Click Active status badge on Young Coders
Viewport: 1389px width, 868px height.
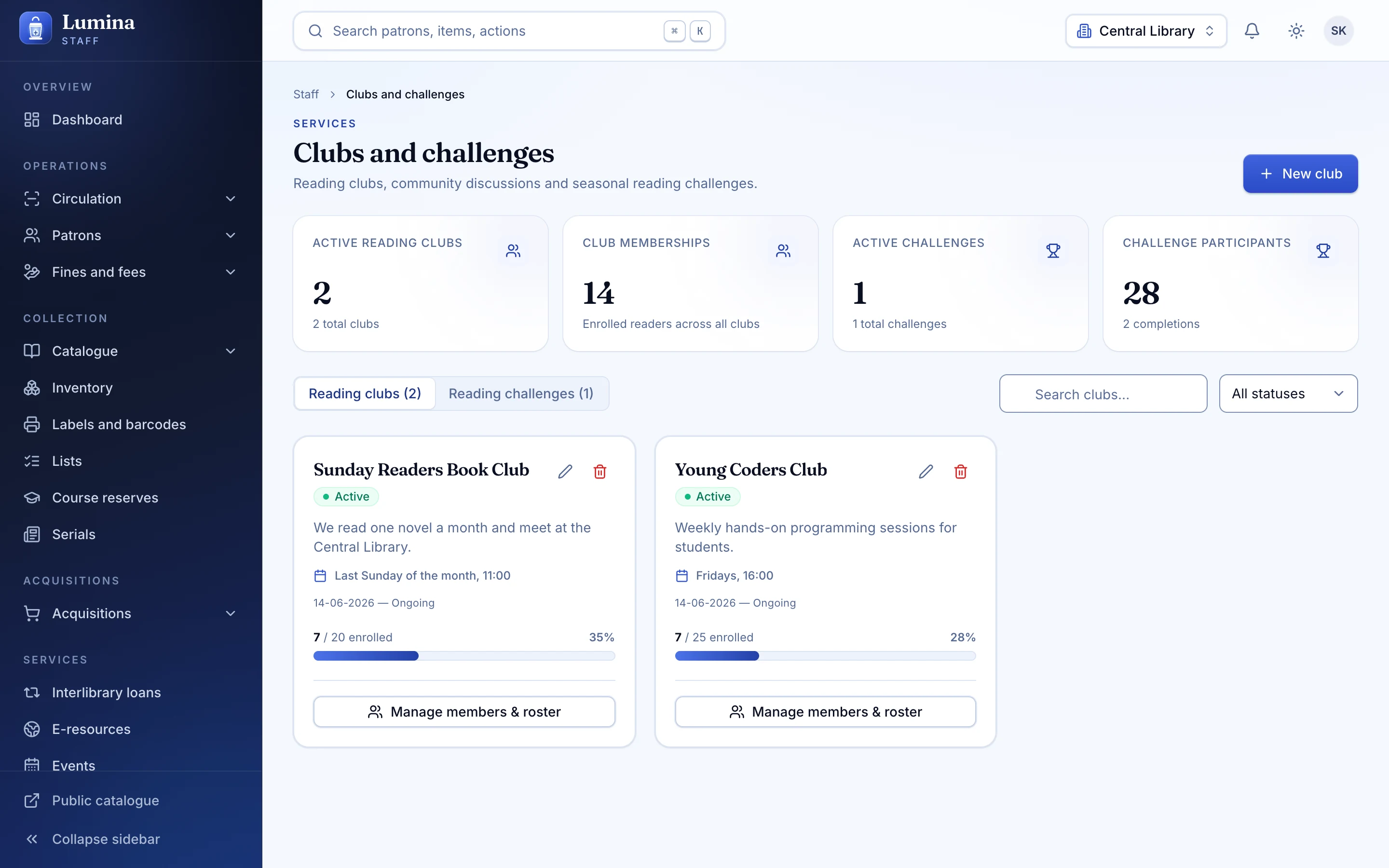pyautogui.click(x=708, y=497)
